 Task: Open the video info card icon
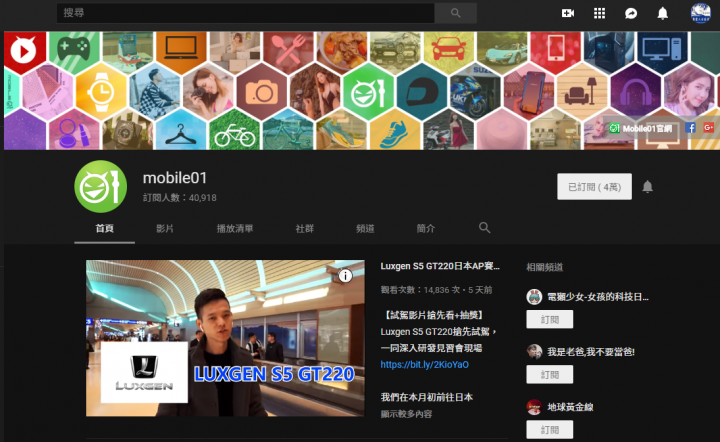tap(345, 275)
